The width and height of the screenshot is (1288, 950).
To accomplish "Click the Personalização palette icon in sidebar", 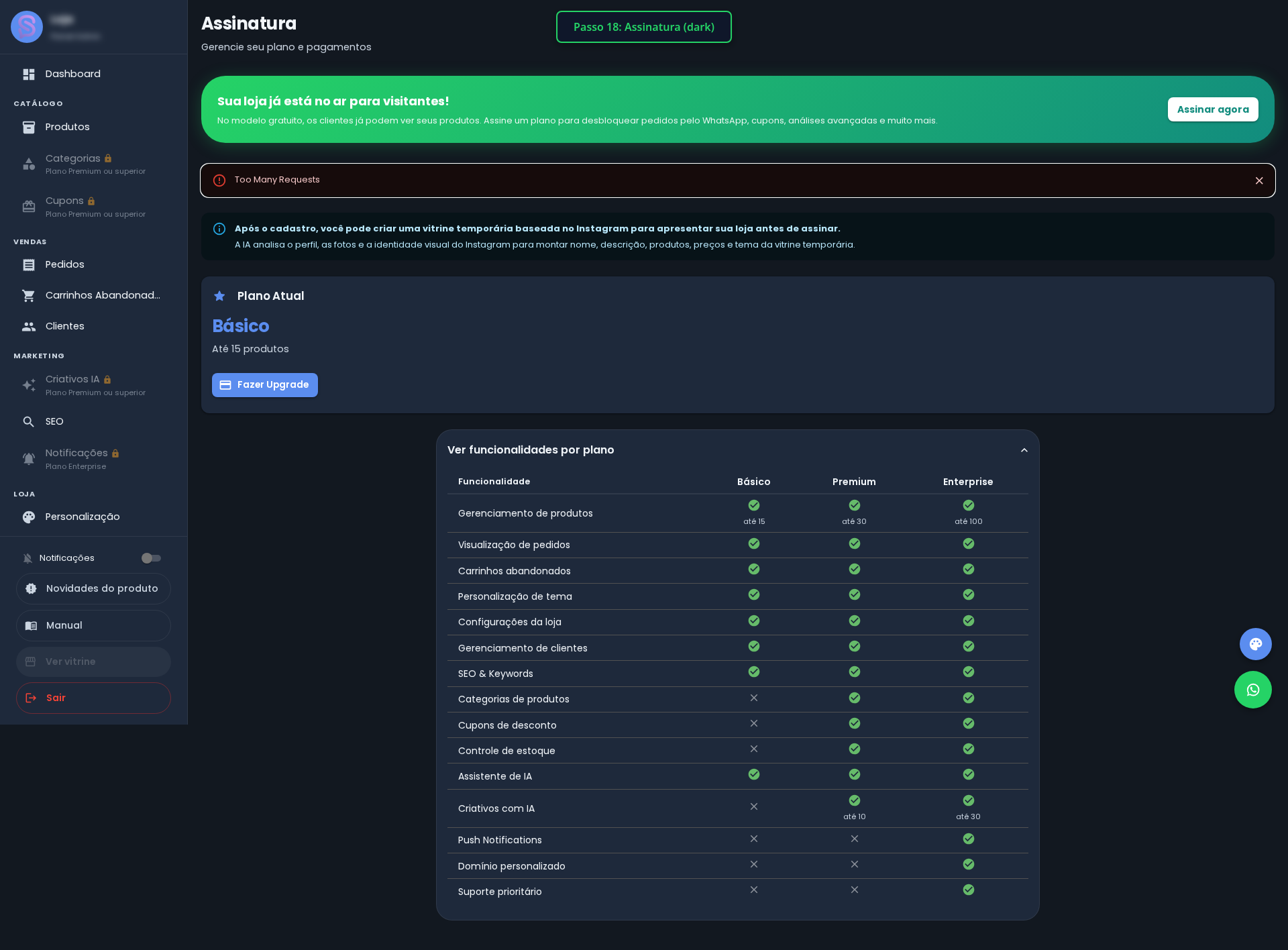I will coord(29,517).
